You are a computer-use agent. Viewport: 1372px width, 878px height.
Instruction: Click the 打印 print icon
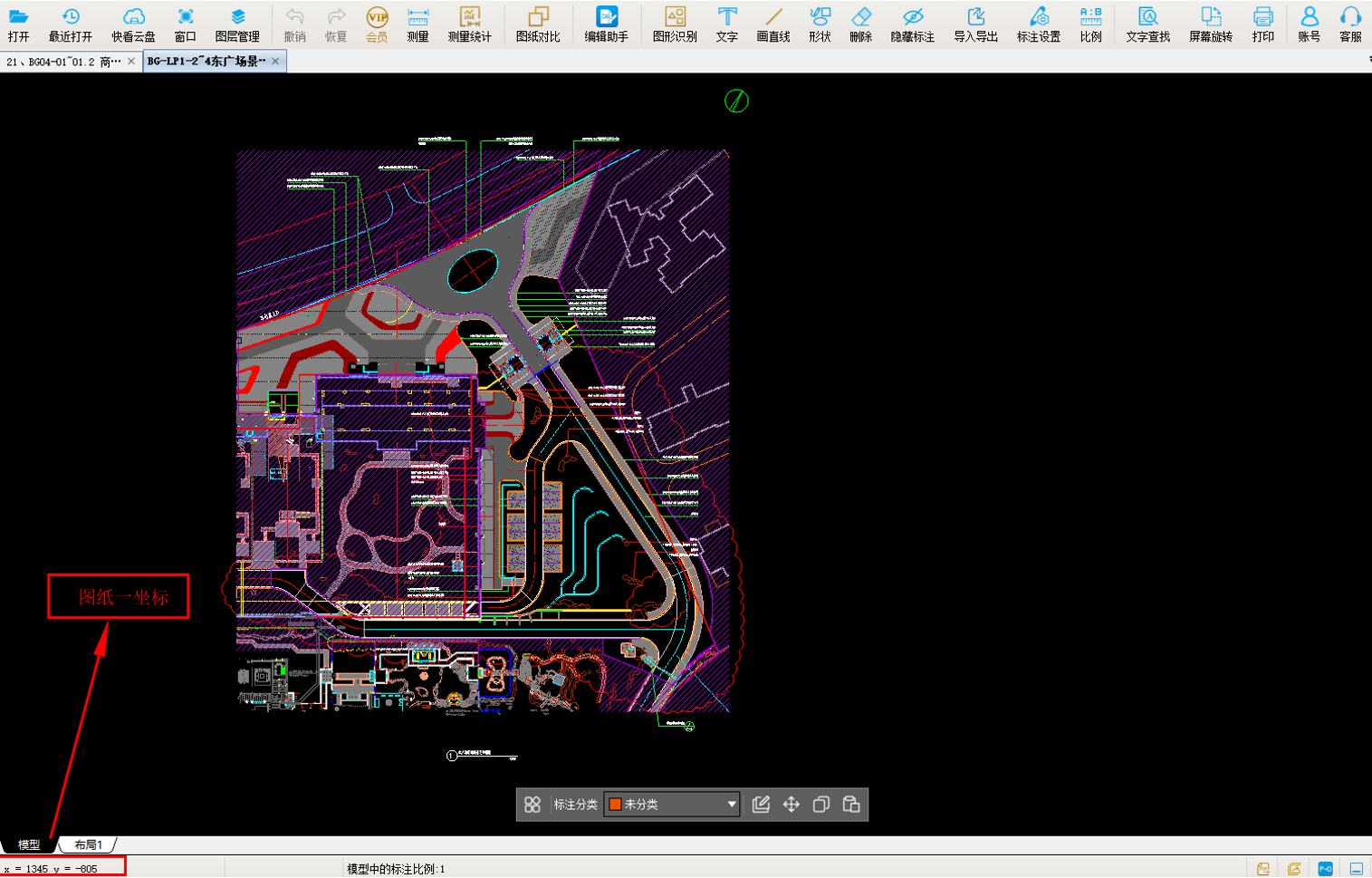click(x=1262, y=24)
